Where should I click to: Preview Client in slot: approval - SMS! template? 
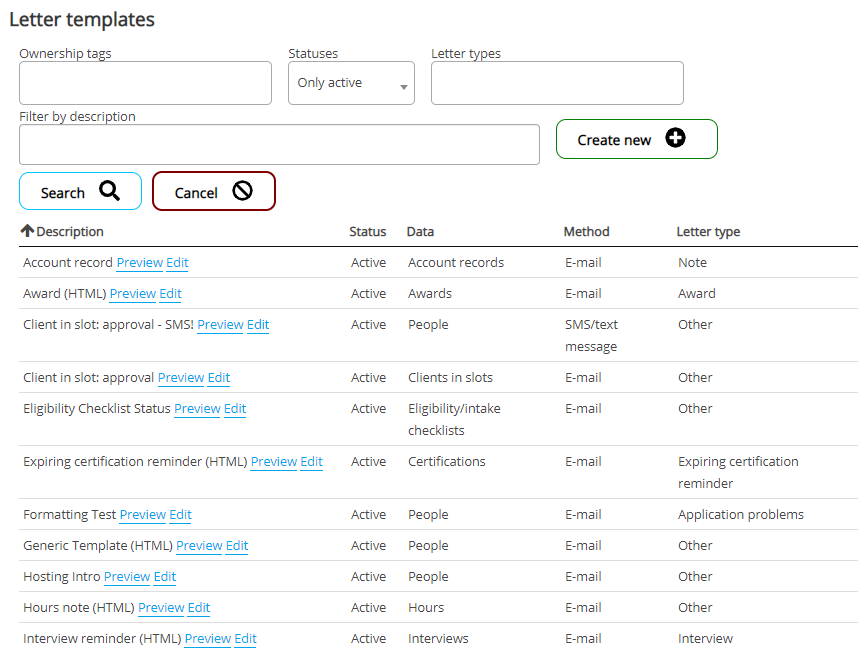220,324
